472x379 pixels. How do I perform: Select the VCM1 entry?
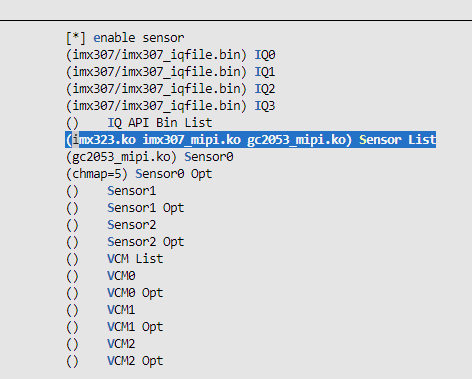[101, 310]
